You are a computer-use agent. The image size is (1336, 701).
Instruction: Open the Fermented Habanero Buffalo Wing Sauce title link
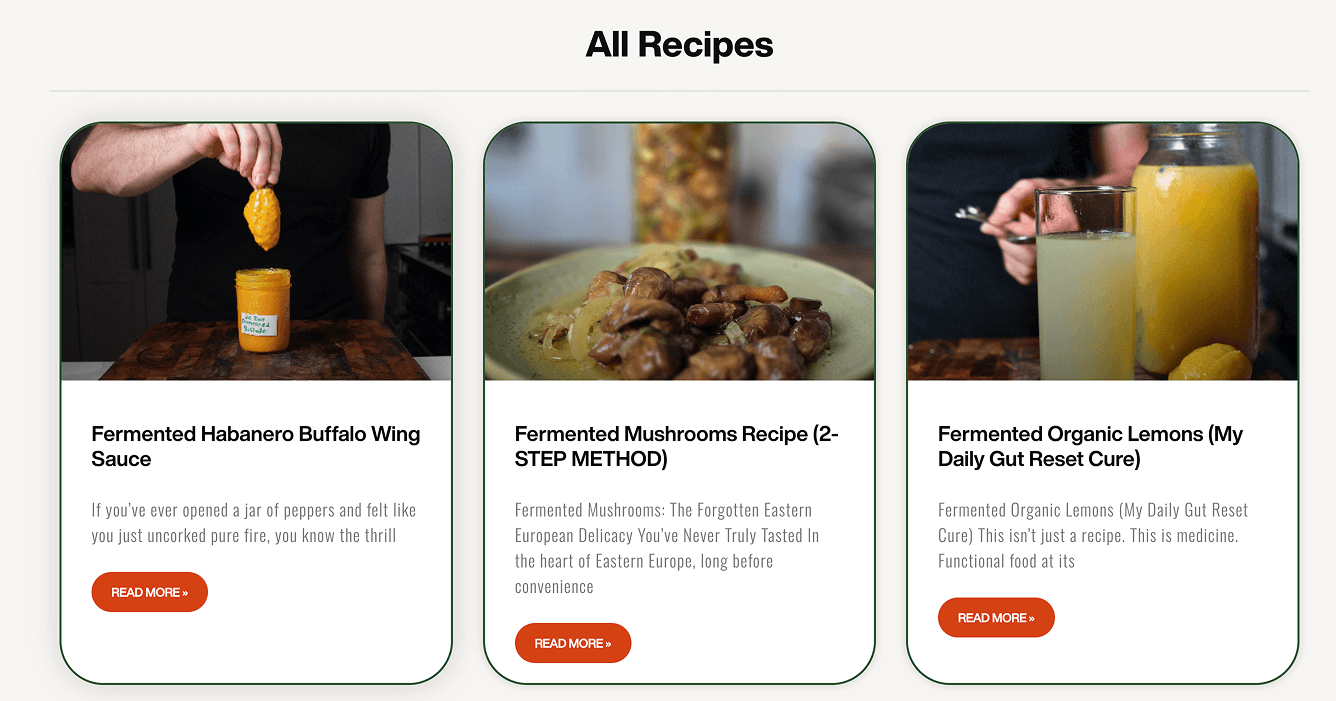tap(255, 446)
